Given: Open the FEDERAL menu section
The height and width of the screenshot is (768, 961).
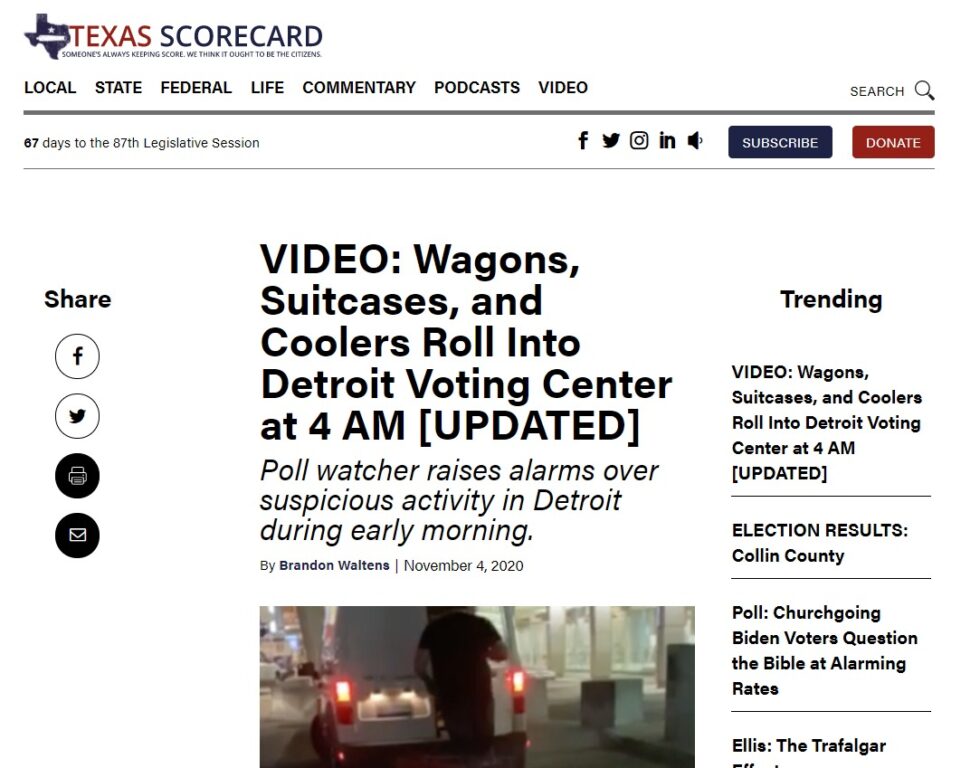Looking at the screenshot, I should tap(196, 88).
